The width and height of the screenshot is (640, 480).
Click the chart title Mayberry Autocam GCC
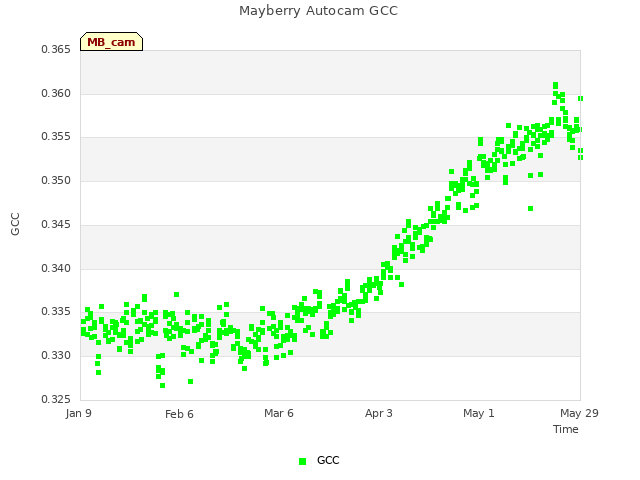pos(318,11)
